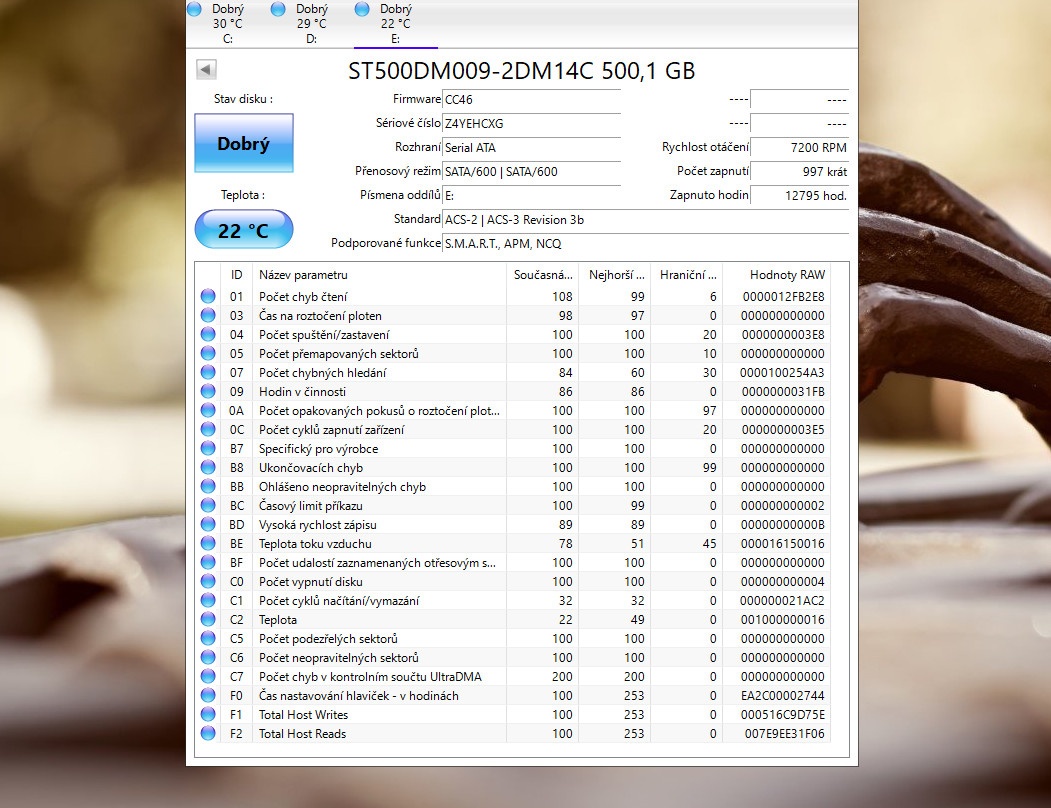
Task: Click status orb for Total Host Reads
Action: pos(208,733)
